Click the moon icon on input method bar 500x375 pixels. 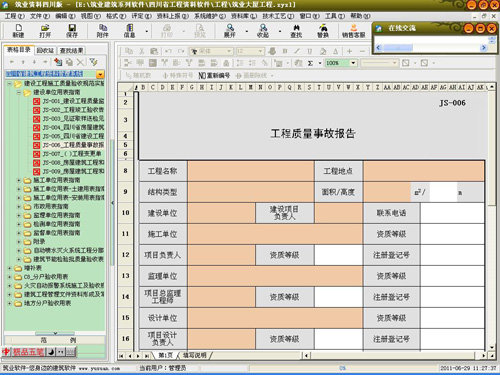pos(51,352)
